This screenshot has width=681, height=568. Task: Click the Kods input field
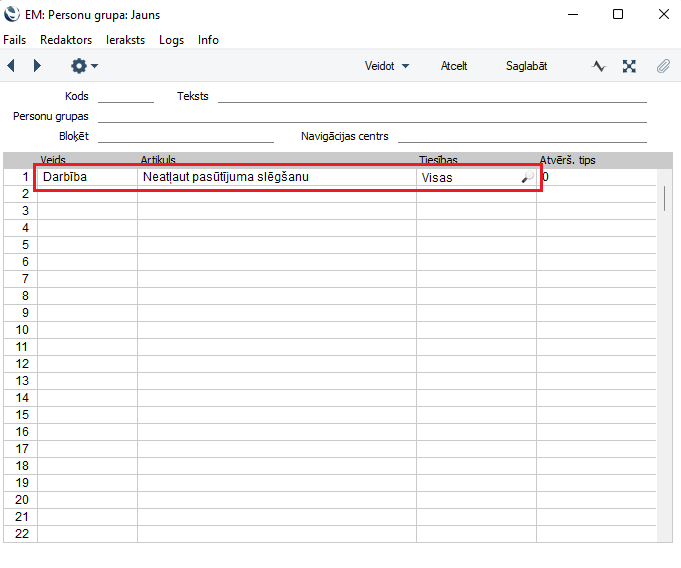click(x=126, y=96)
